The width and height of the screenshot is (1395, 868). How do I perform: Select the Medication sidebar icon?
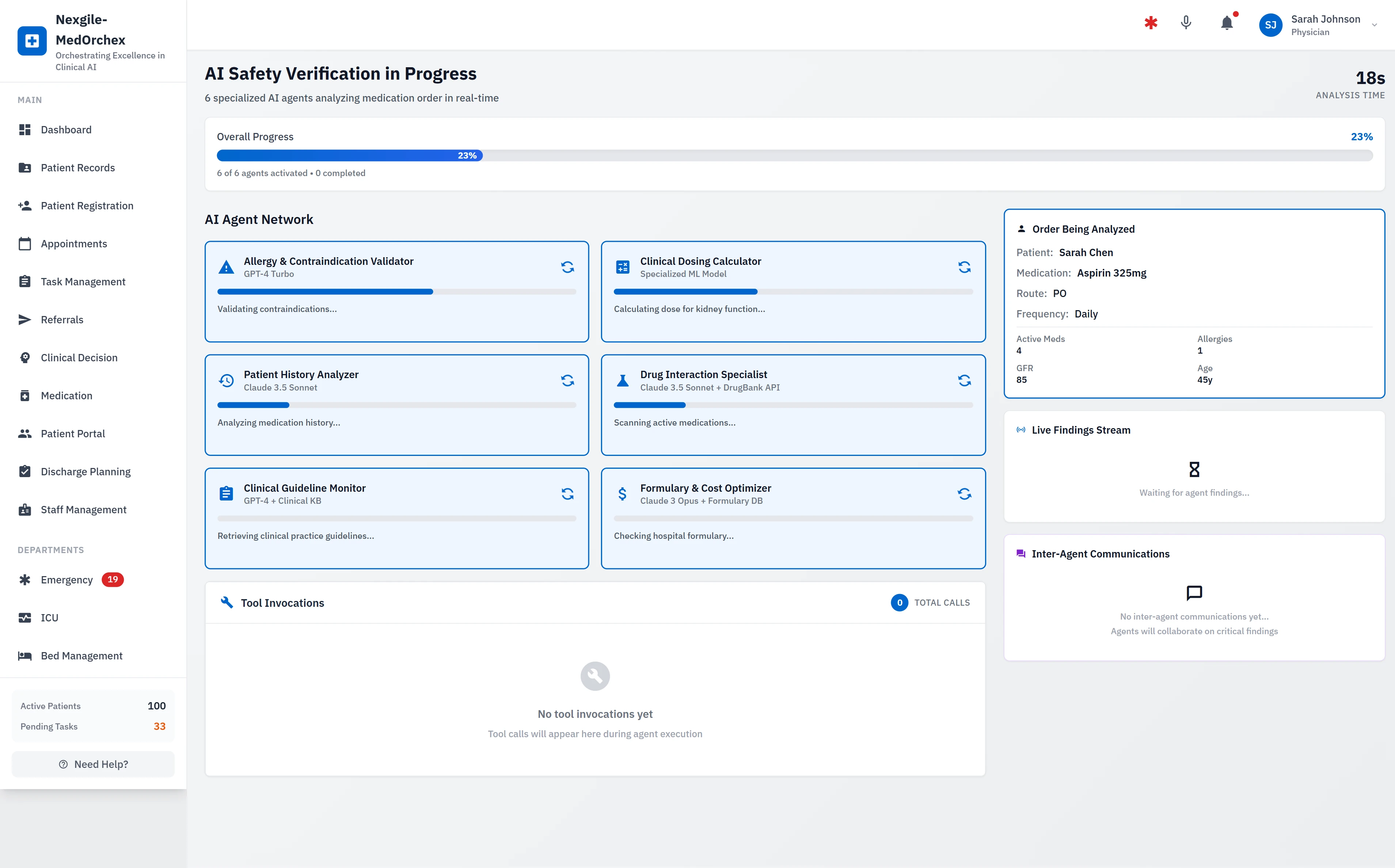25,396
